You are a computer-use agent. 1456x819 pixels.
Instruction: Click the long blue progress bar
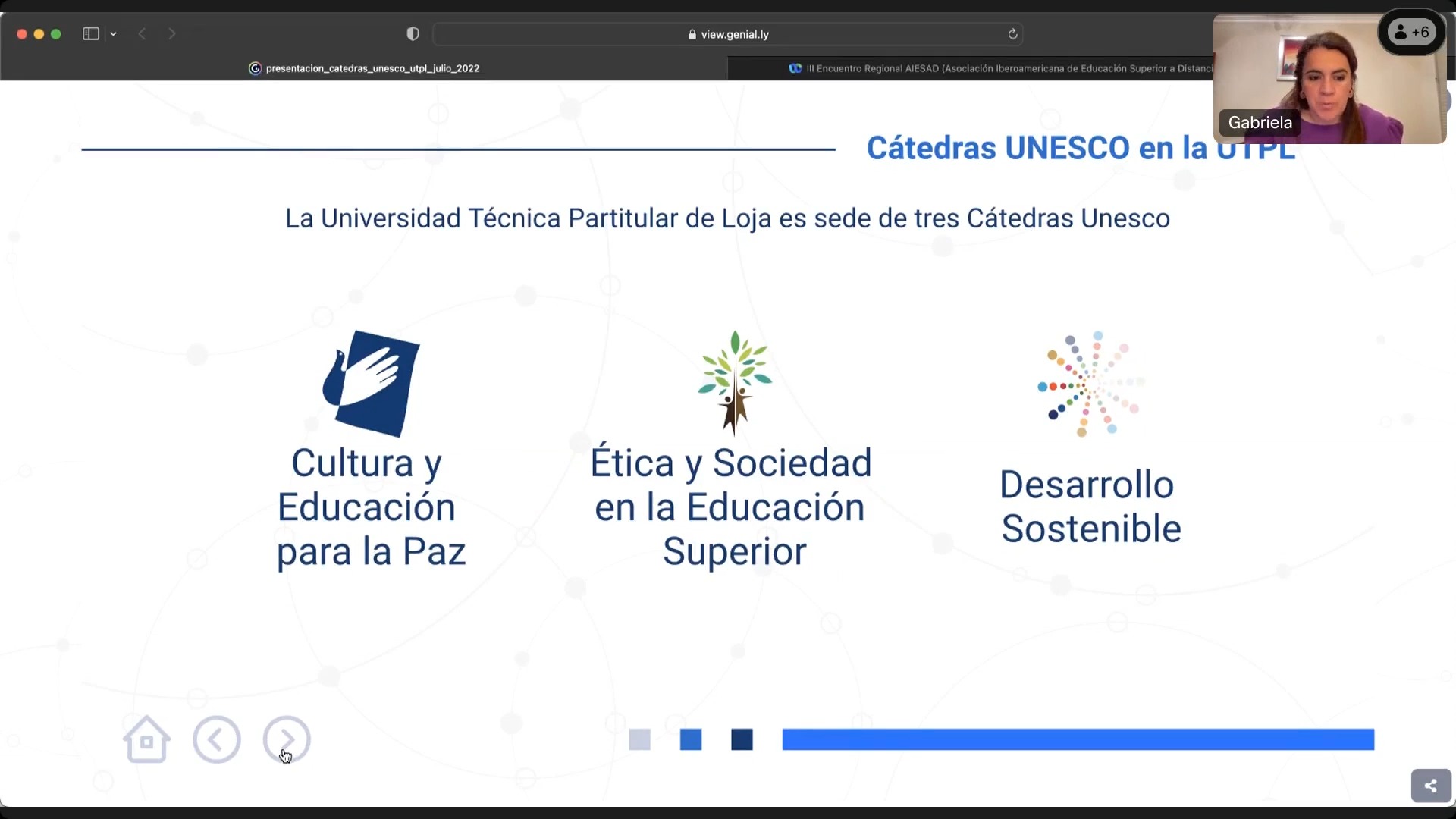1078,739
